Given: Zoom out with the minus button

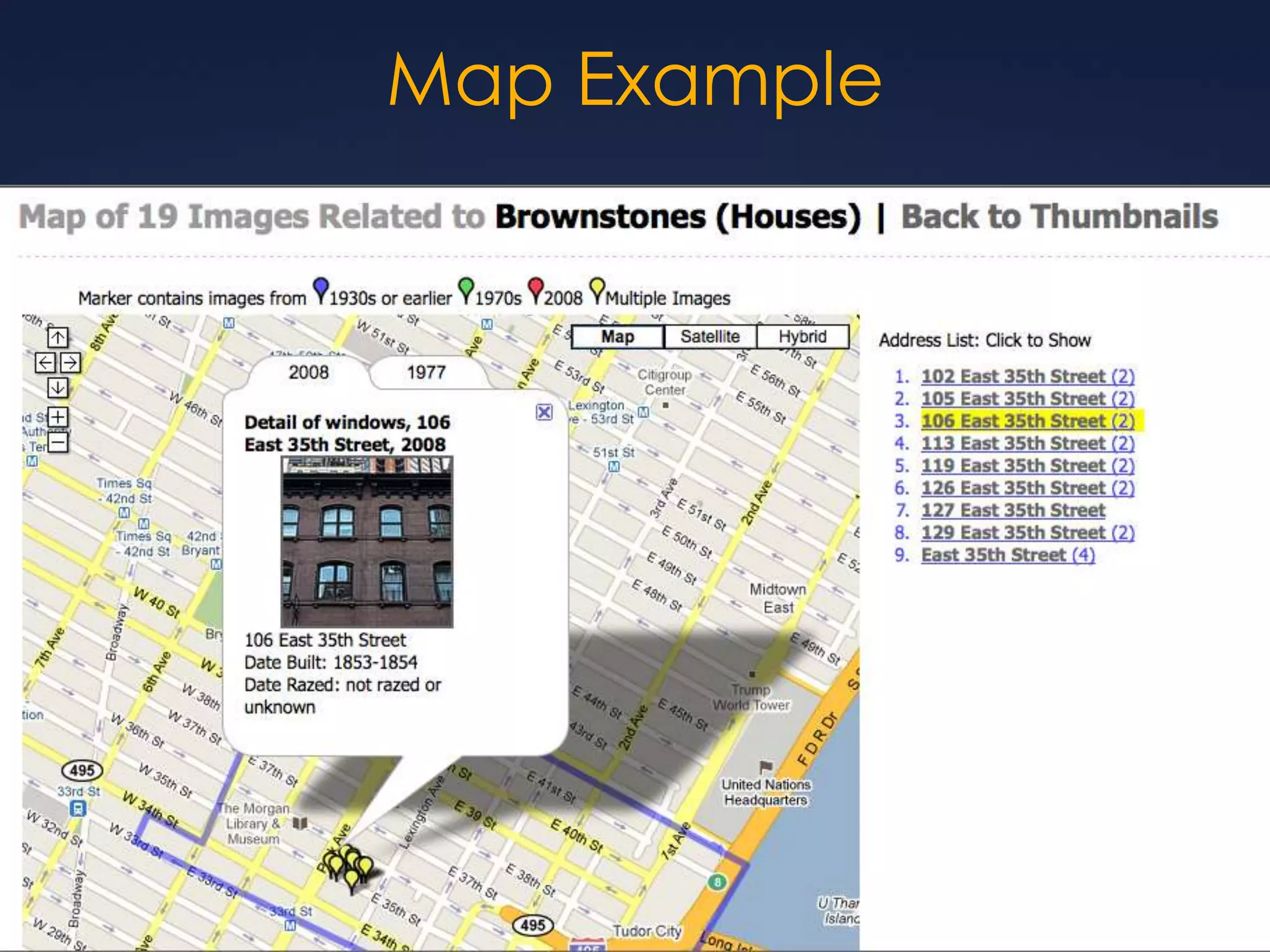Looking at the screenshot, I should pyautogui.click(x=58, y=443).
